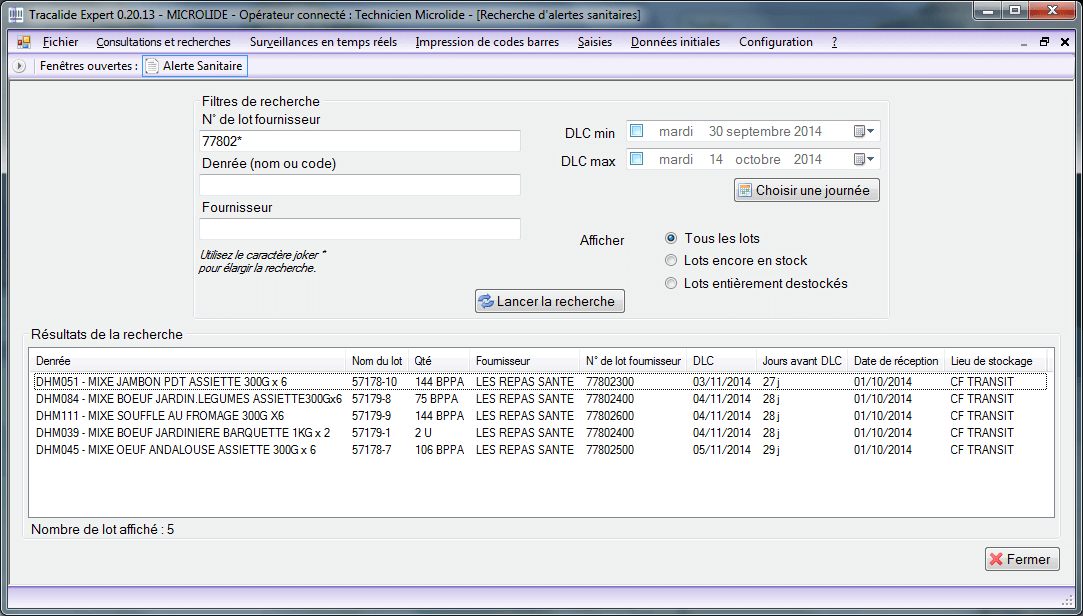Open Impression de codes barres menu
Viewport: 1083px width, 616px height.
[x=488, y=42]
